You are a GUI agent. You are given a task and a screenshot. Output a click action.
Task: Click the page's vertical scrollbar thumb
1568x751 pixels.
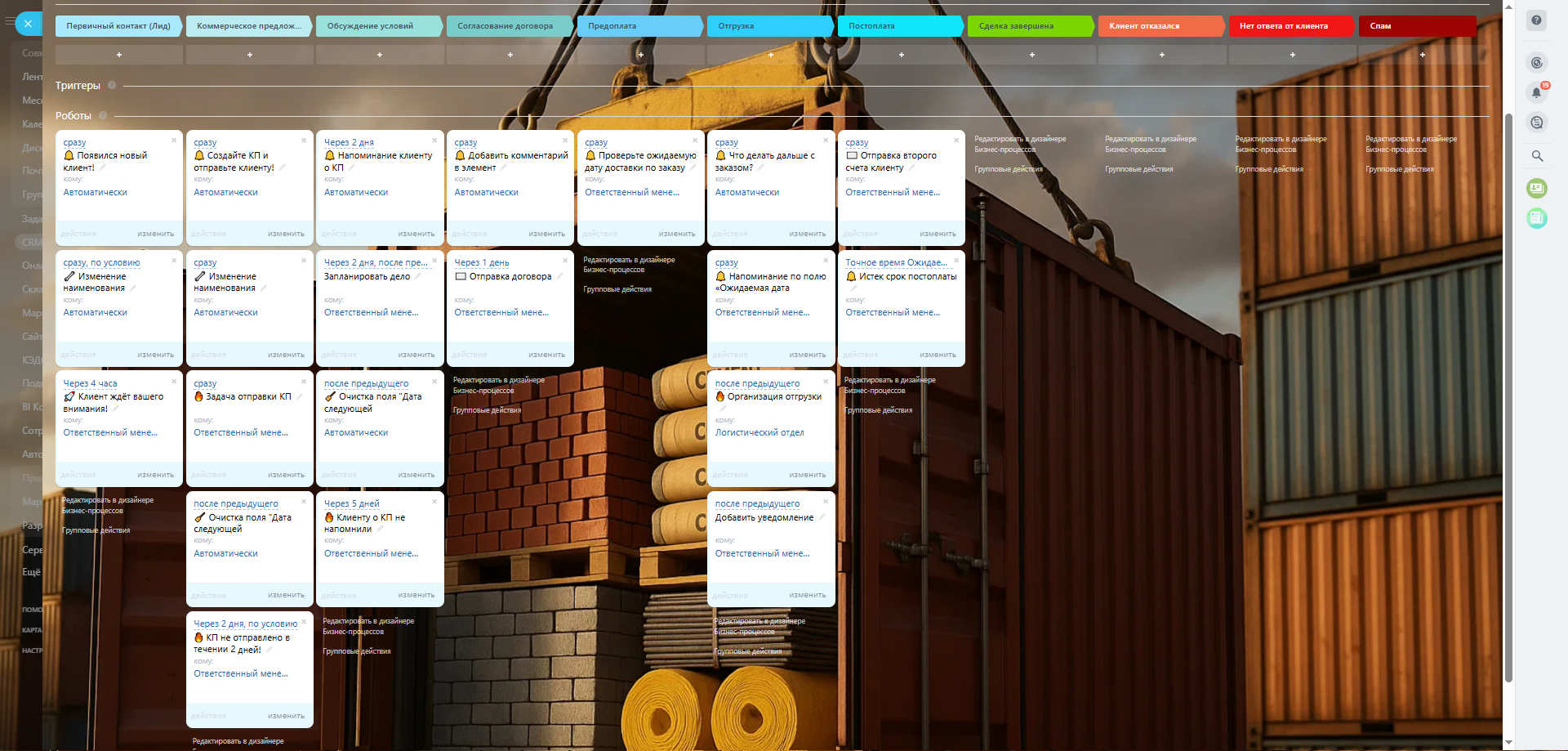1508,392
